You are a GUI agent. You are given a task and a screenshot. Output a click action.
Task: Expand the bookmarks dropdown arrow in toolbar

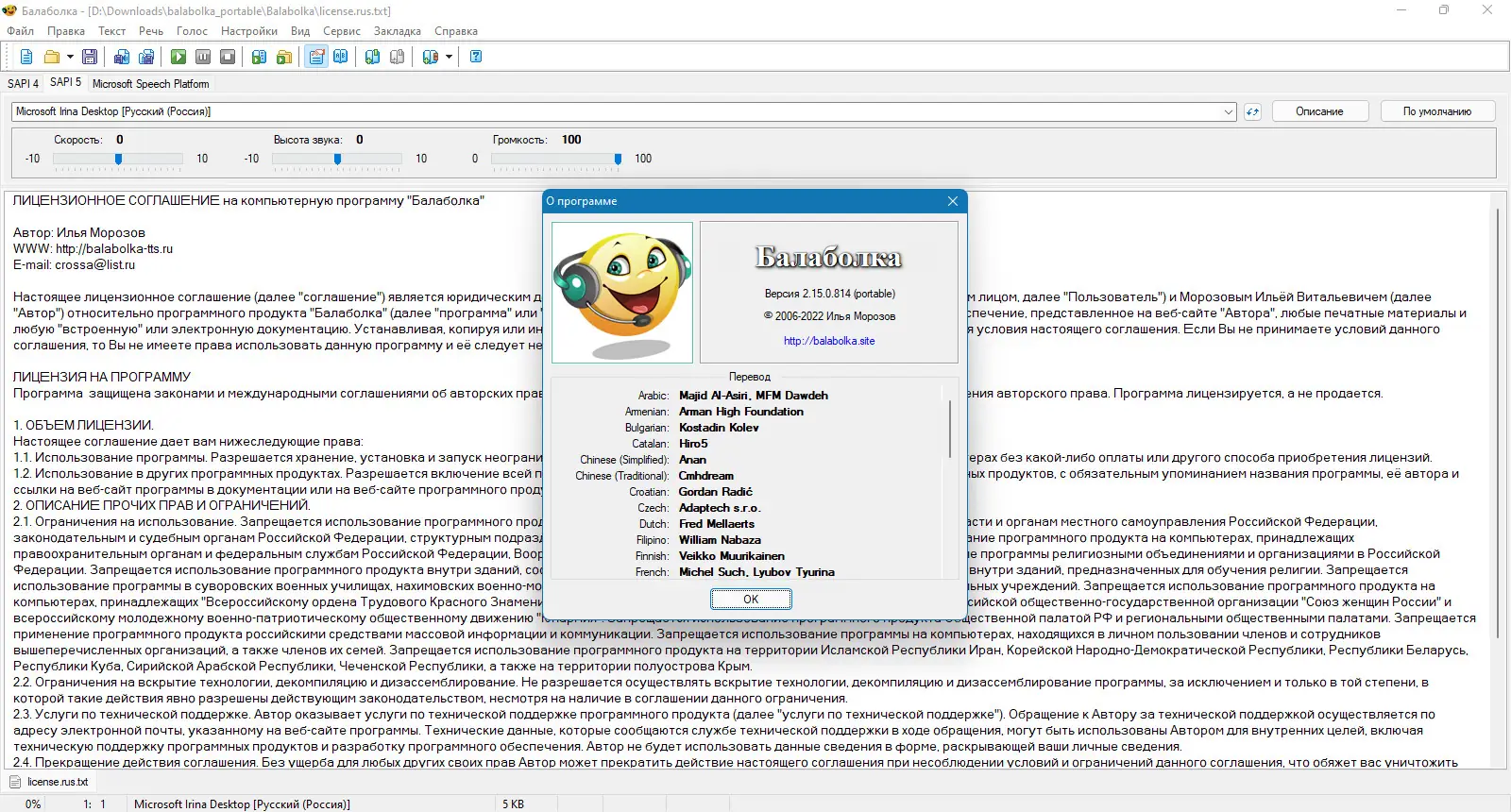[x=449, y=57]
